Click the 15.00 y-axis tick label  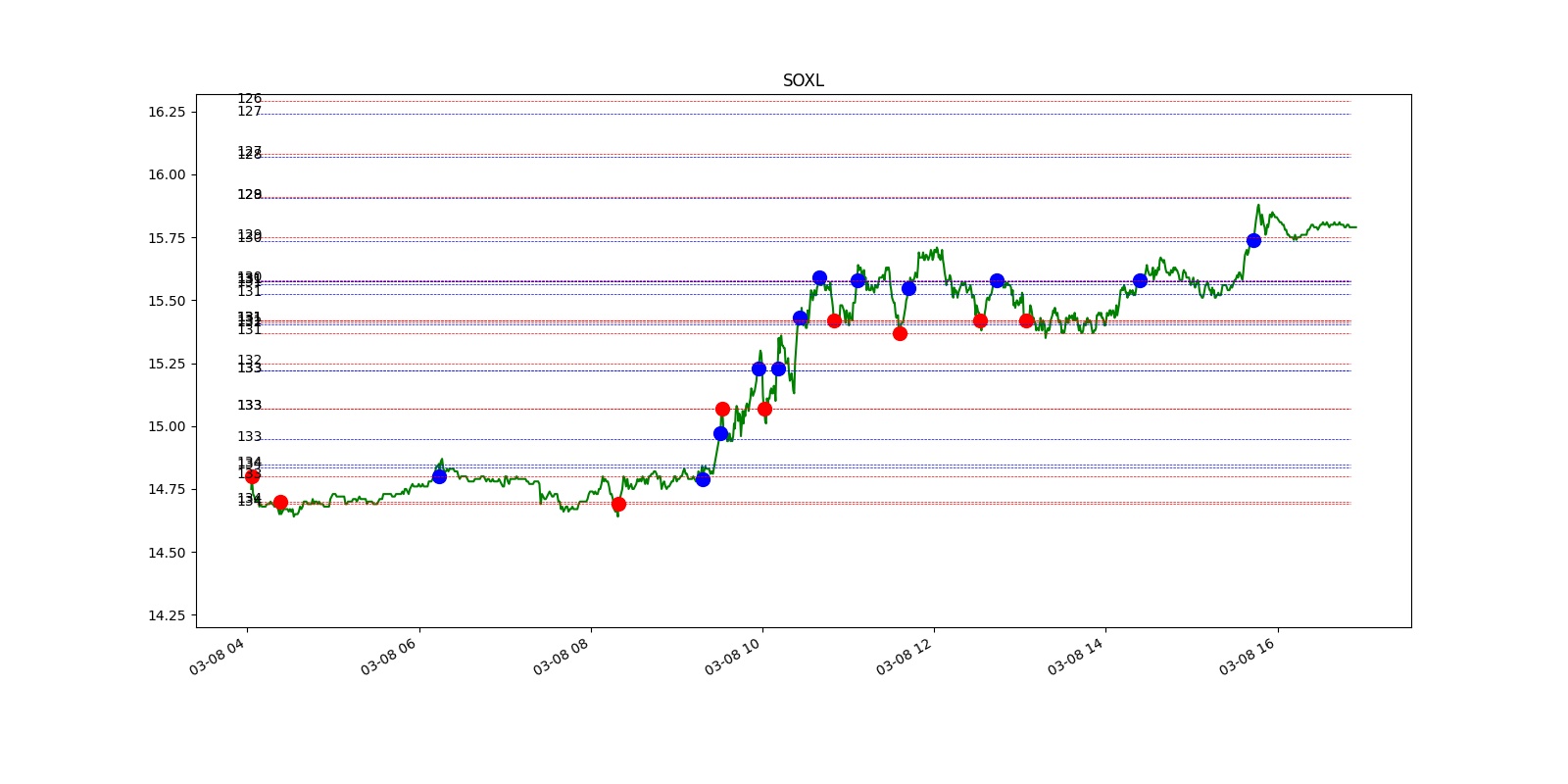[166, 426]
